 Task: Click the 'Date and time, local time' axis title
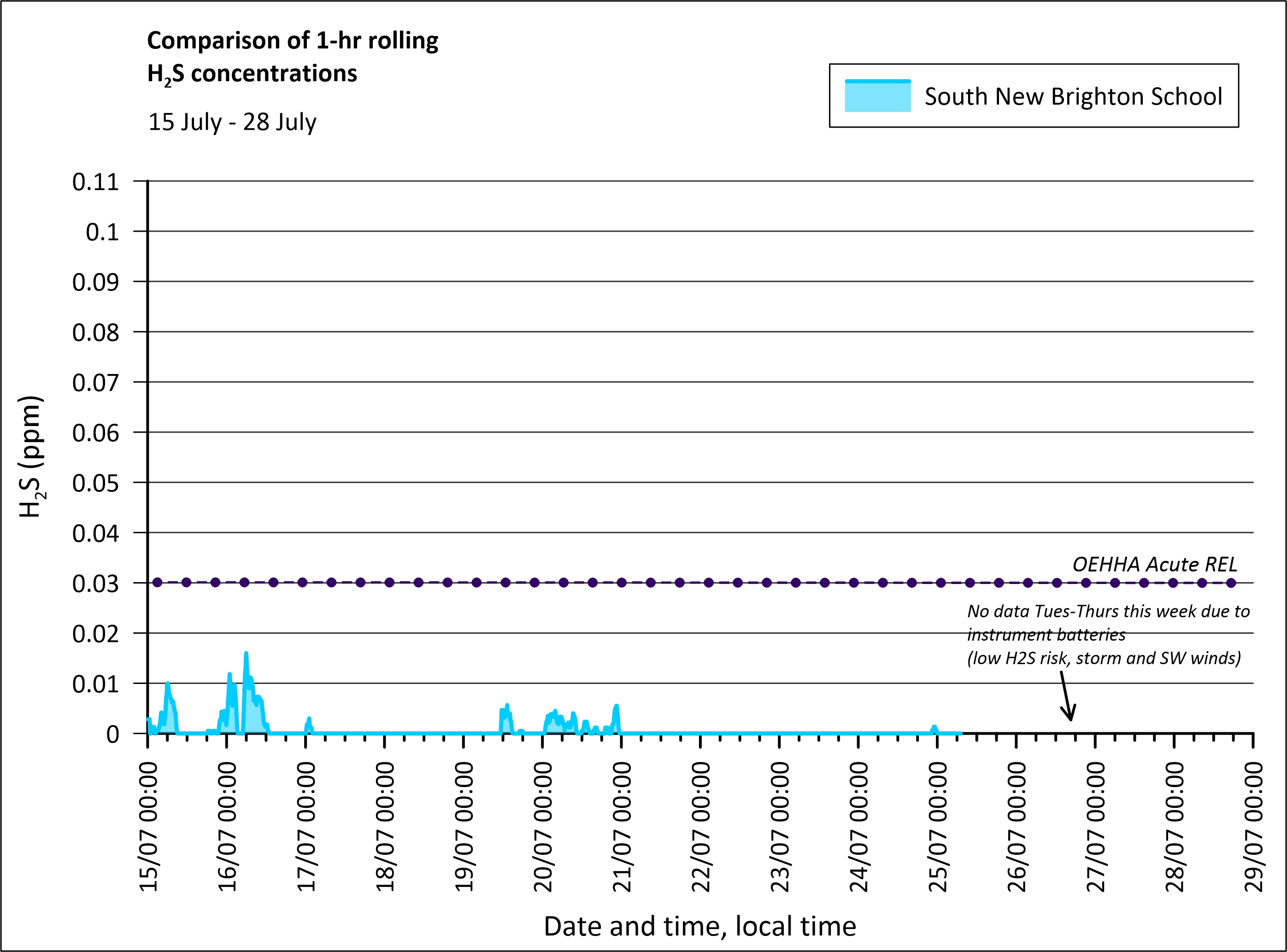(699, 927)
